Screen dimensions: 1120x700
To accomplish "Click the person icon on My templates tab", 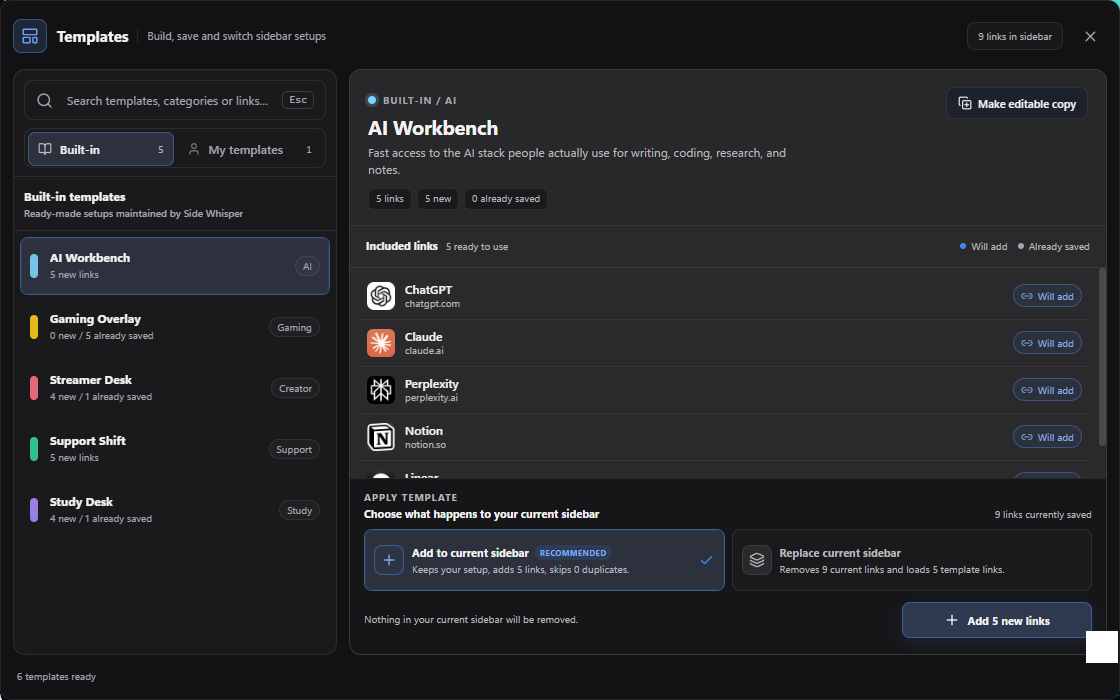I will pos(194,149).
